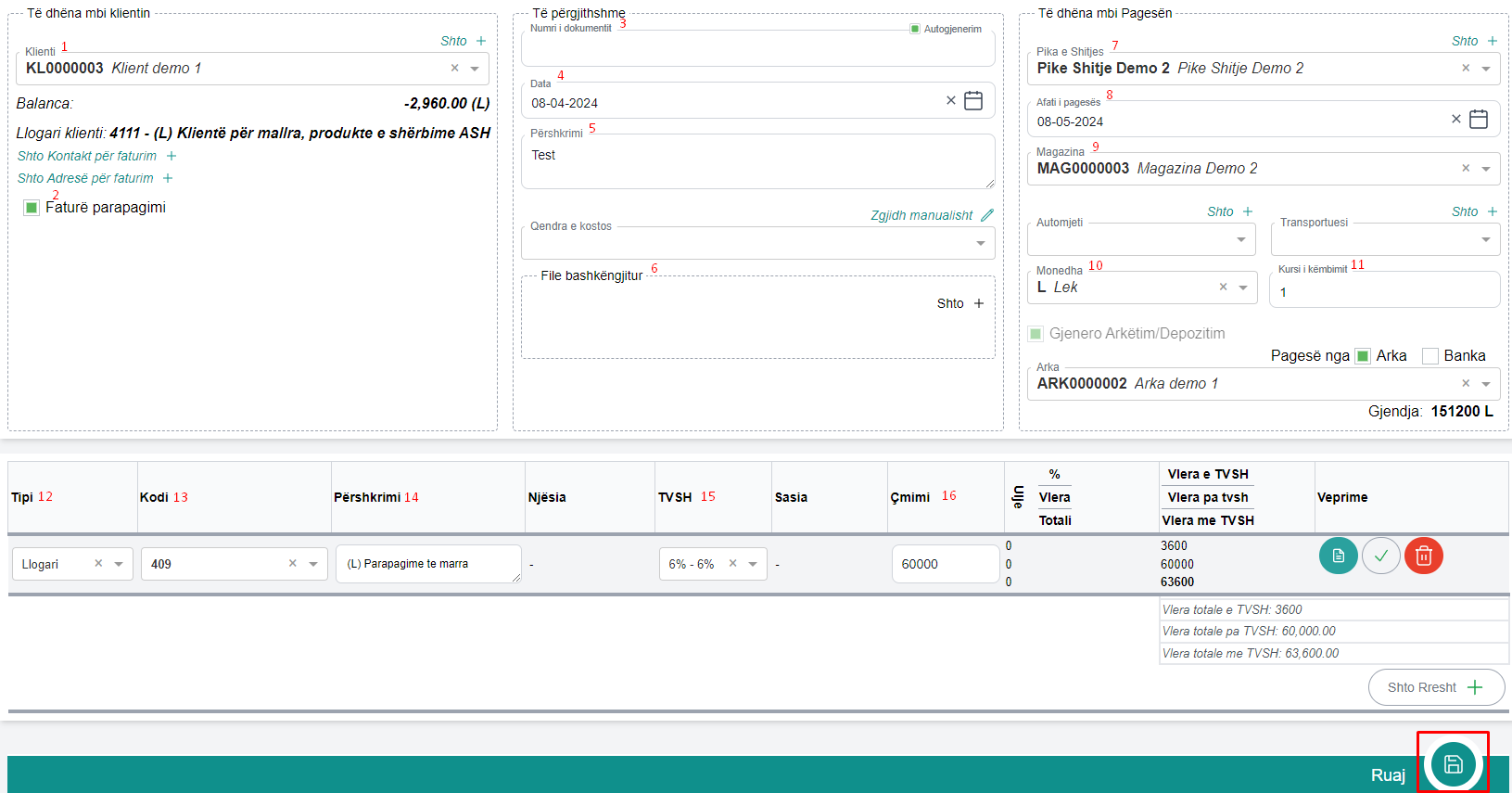Click the Ruaj save icon
The image size is (1512, 793).
[x=1453, y=764]
